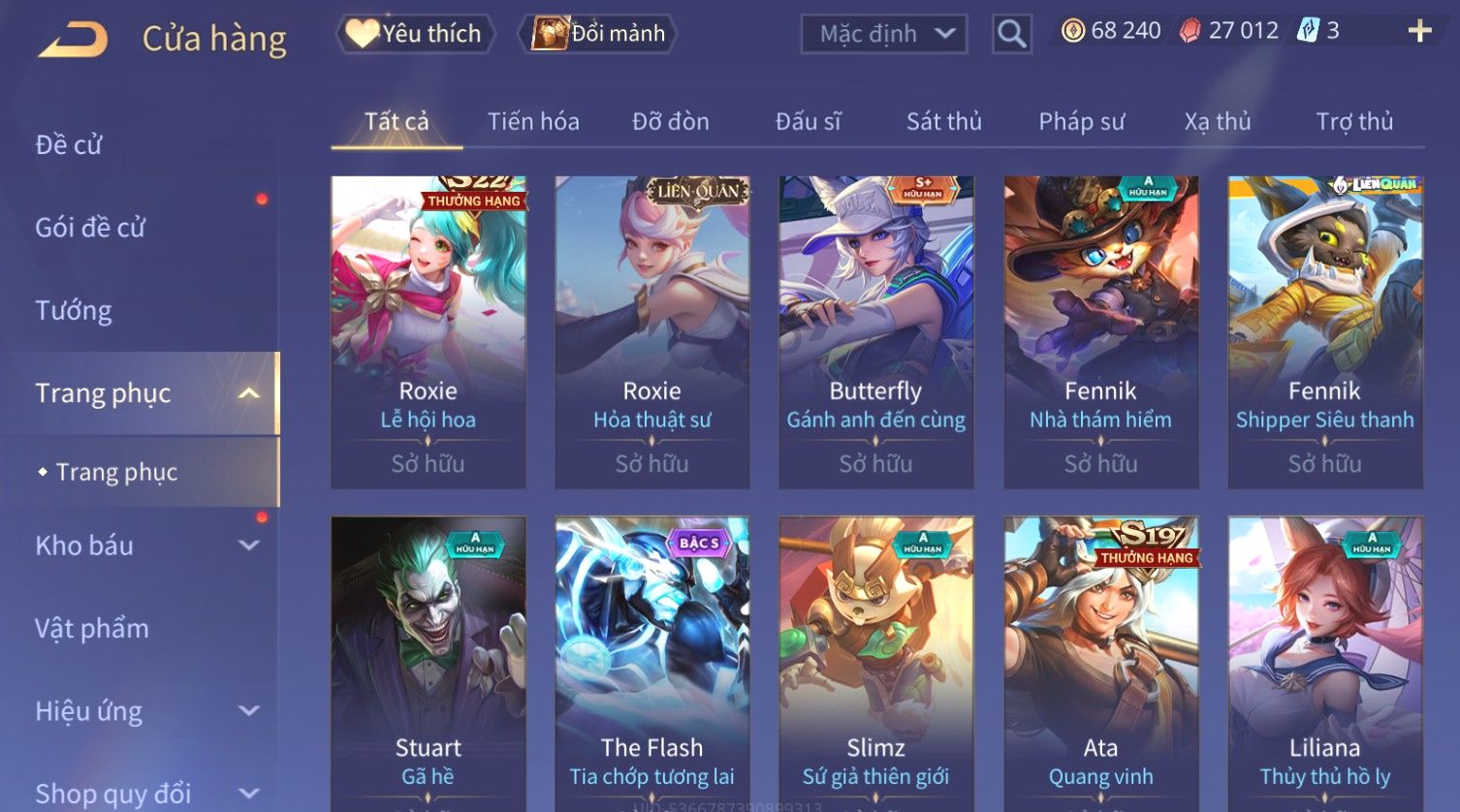Open Đổi mảnh chest icon

[x=550, y=34]
